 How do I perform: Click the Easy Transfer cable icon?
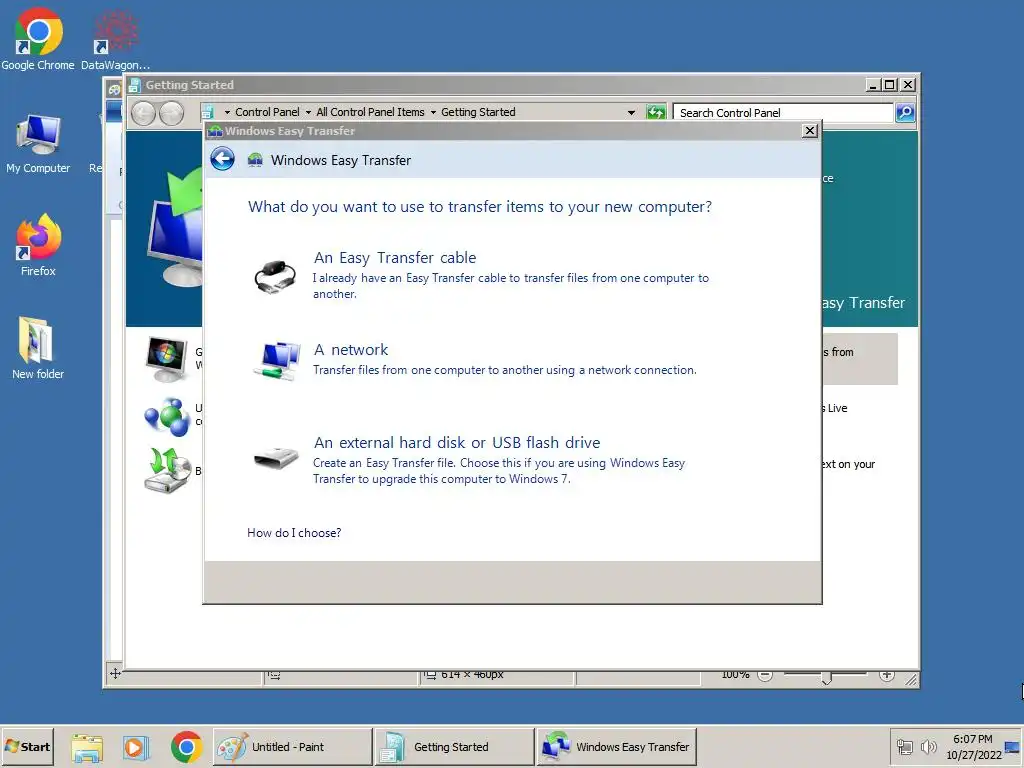(275, 277)
